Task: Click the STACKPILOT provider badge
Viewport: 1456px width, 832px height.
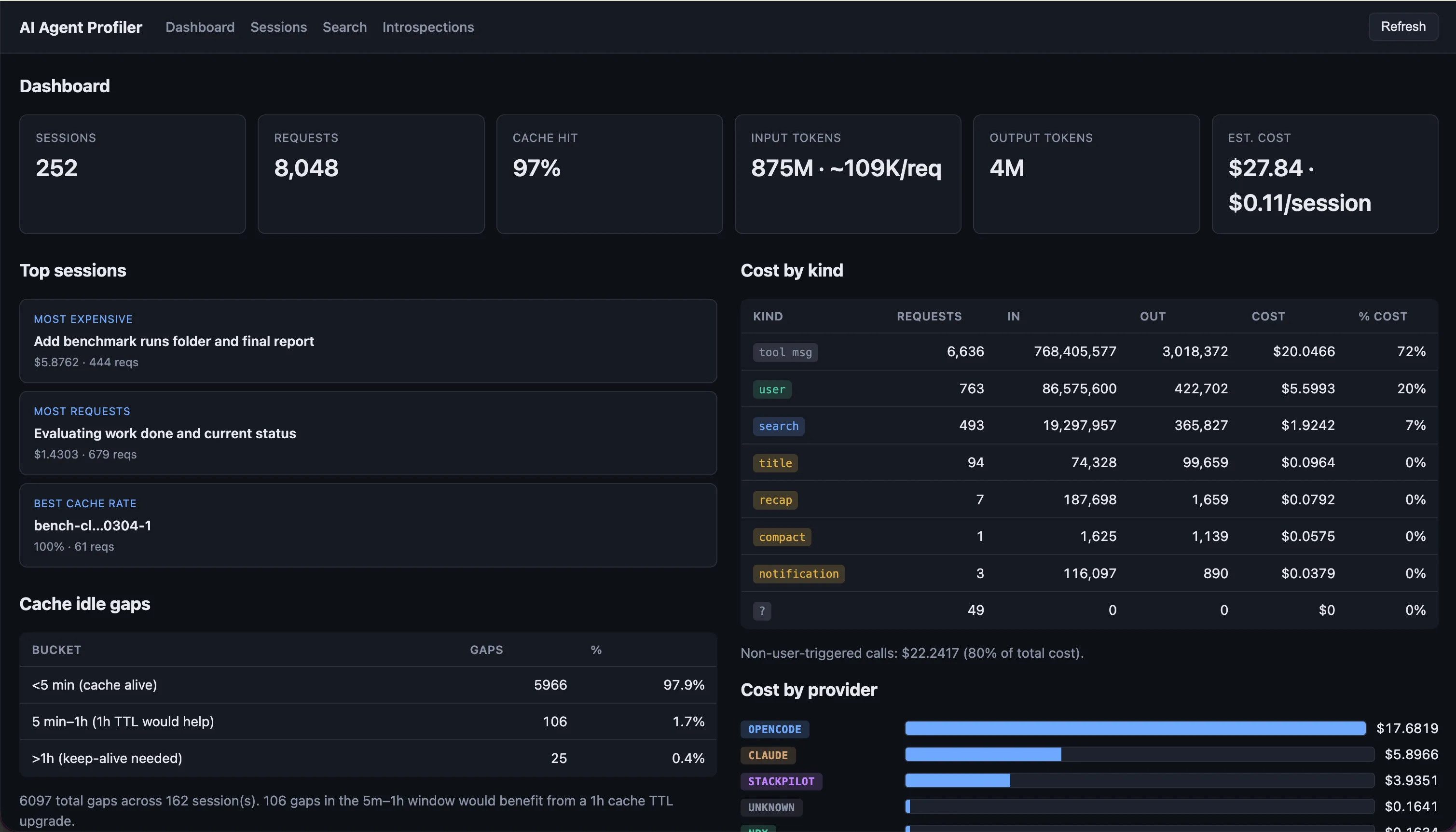Action: coord(781,781)
